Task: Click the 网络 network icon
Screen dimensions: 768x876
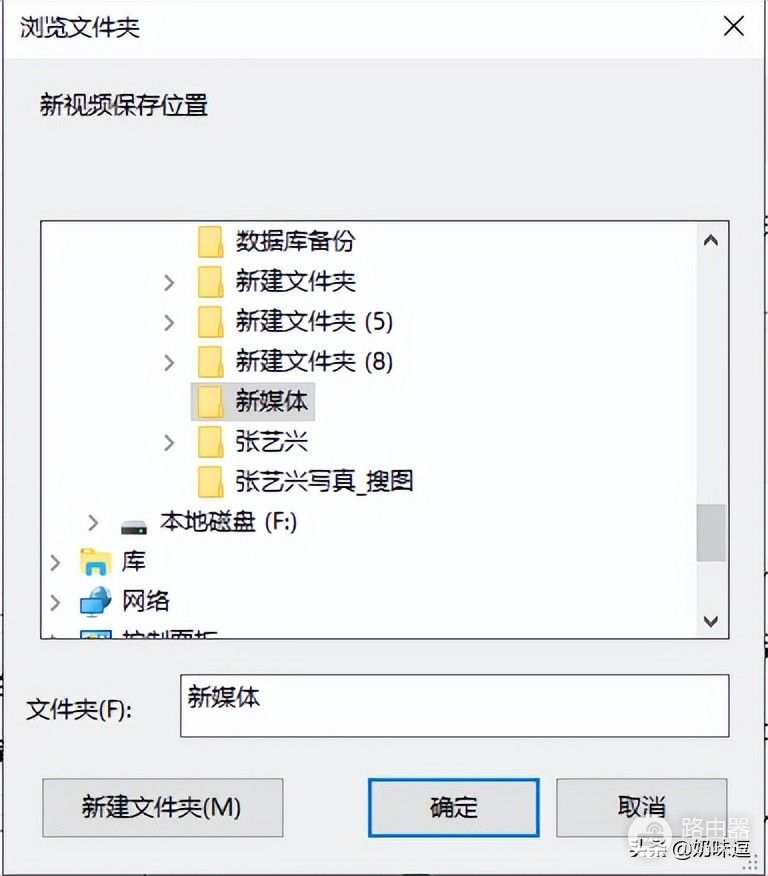Action: click(x=95, y=601)
